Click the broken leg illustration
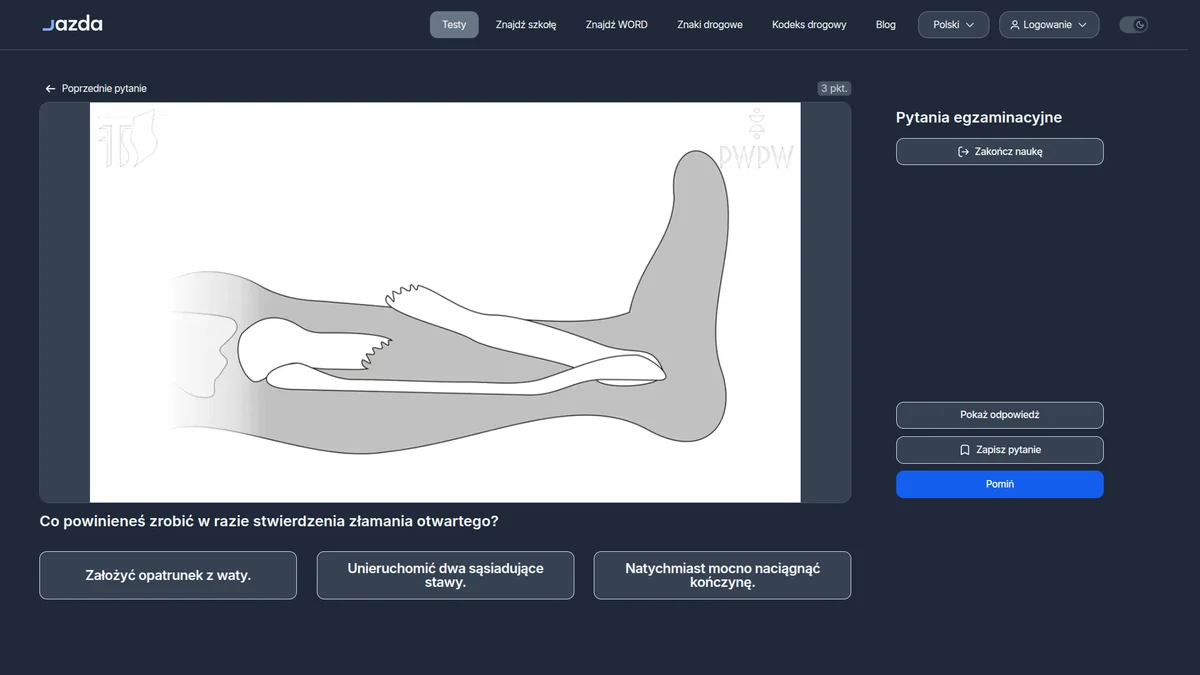Image resolution: width=1200 pixels, height=675 pixels. (445, 302)
